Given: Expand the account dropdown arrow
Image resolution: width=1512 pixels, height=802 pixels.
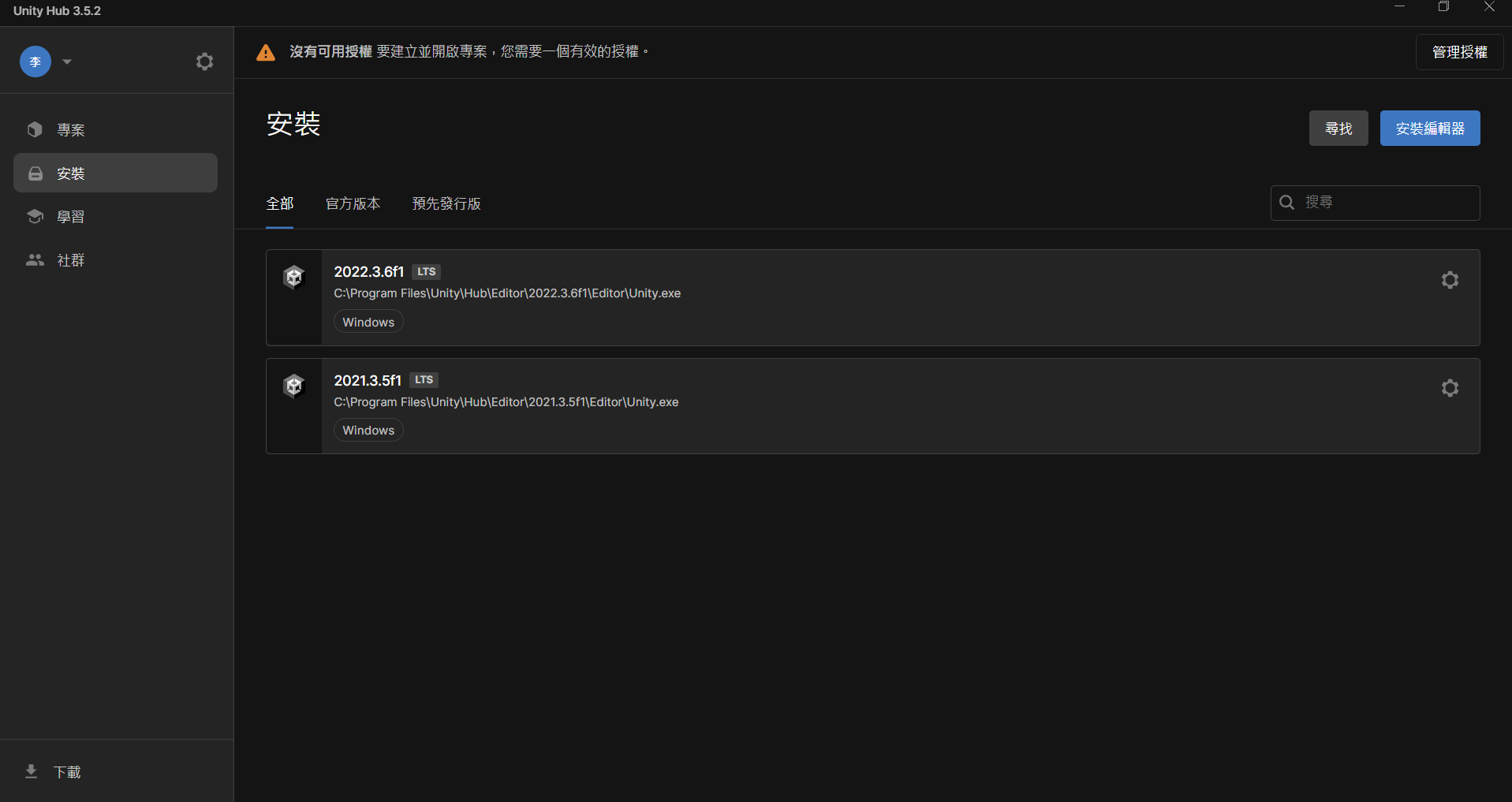Looking at the screenshot, I should [67, 62].
